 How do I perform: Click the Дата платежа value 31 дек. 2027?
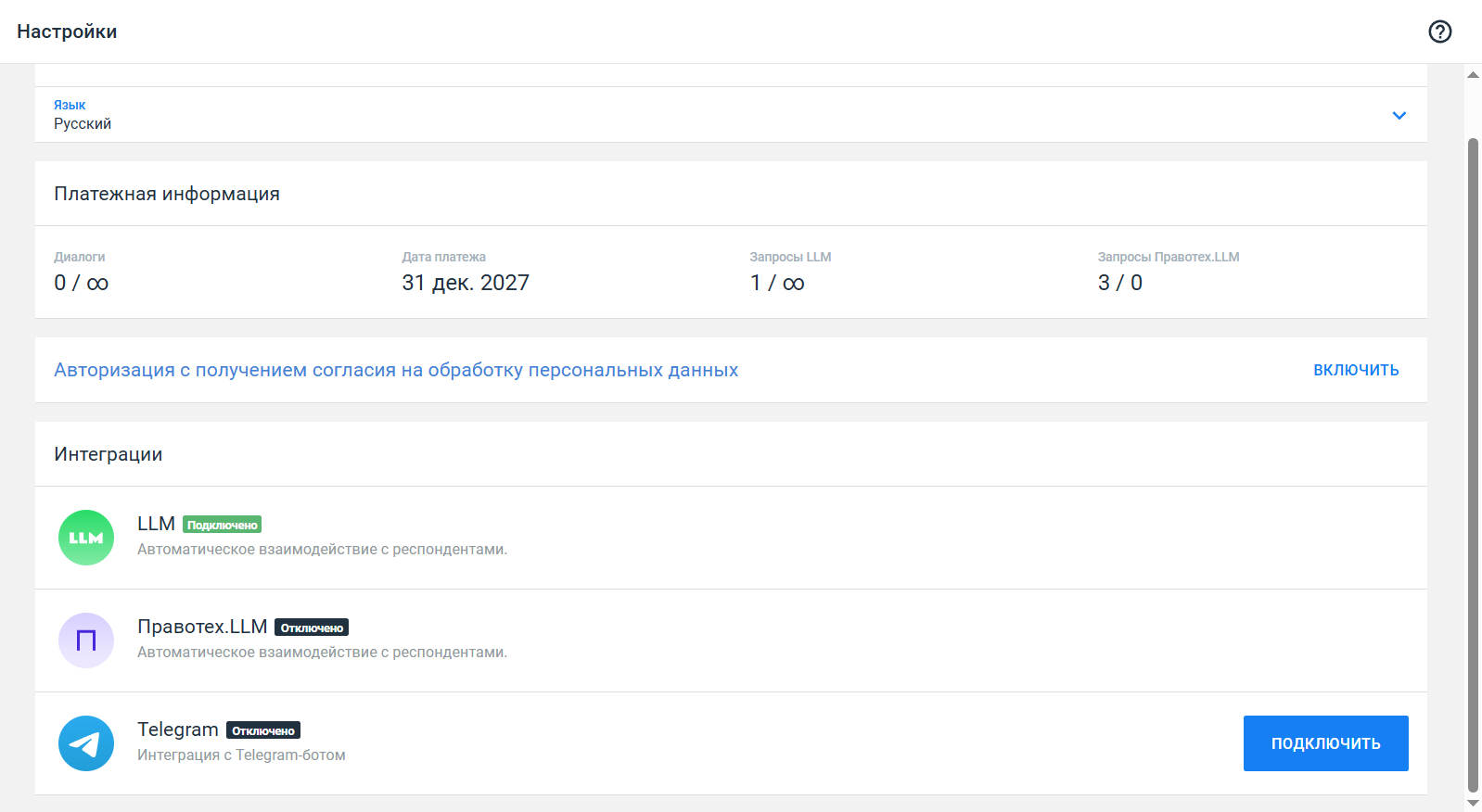click(x=466, y=283)
